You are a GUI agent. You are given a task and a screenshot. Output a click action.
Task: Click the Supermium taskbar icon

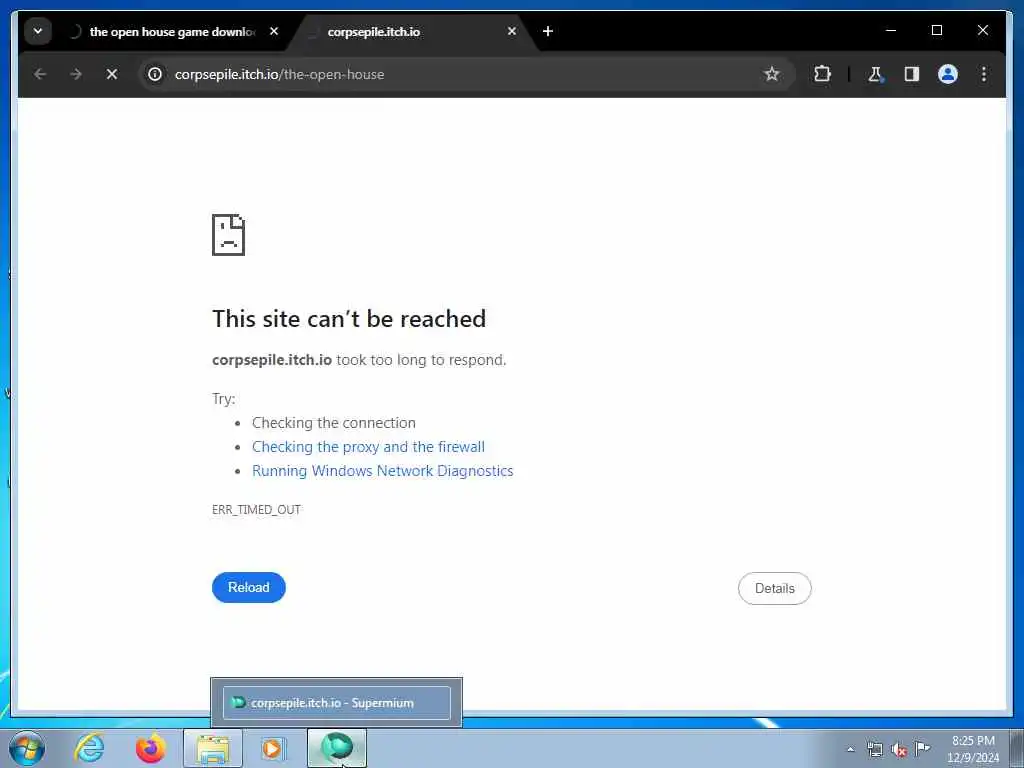click(x=336, y=748)
